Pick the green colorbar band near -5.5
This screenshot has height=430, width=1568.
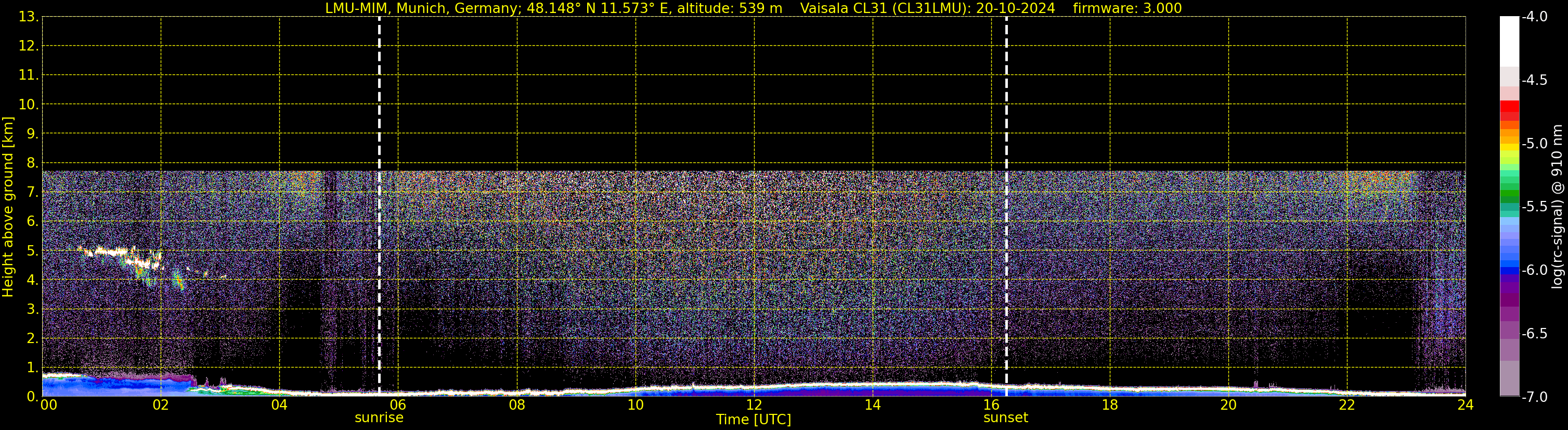(x=1509, y=196)
